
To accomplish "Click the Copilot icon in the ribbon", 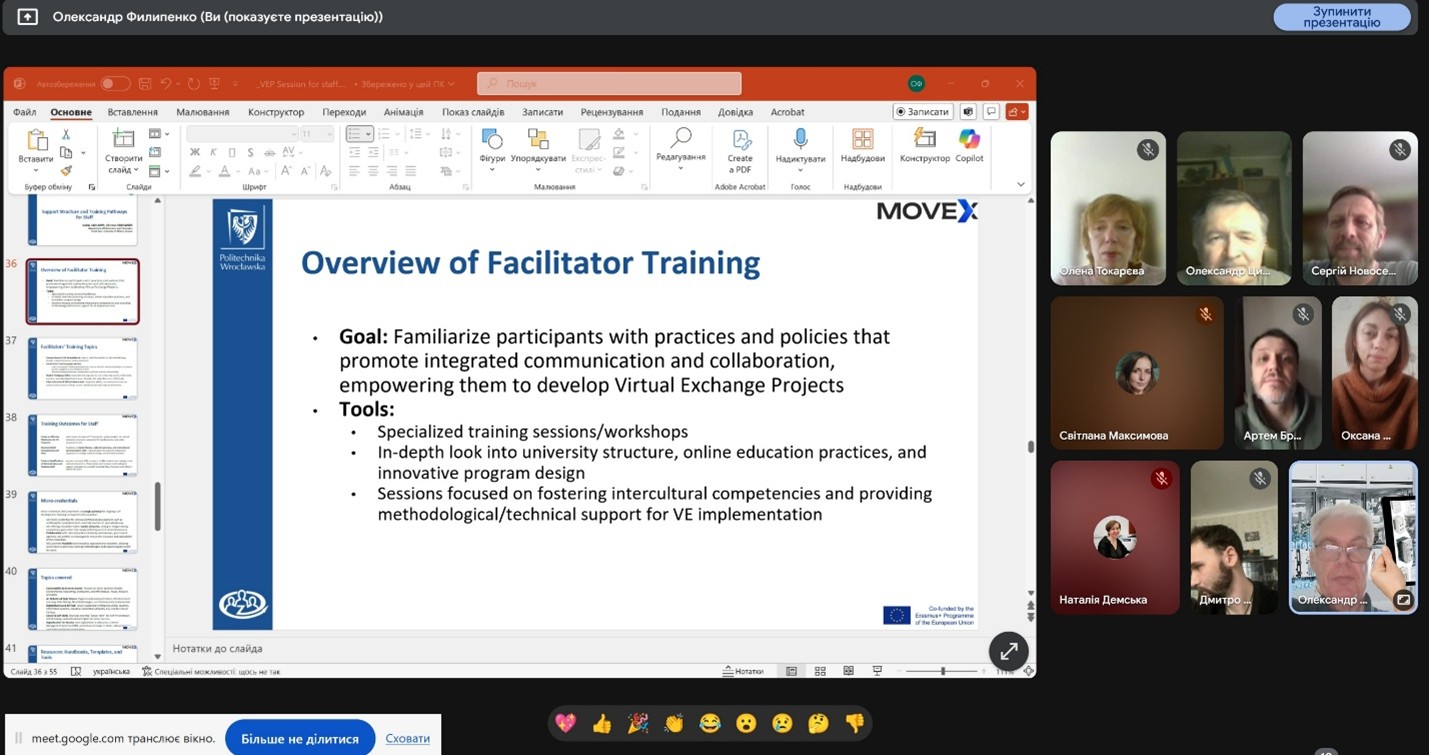I will coord(969,145).
